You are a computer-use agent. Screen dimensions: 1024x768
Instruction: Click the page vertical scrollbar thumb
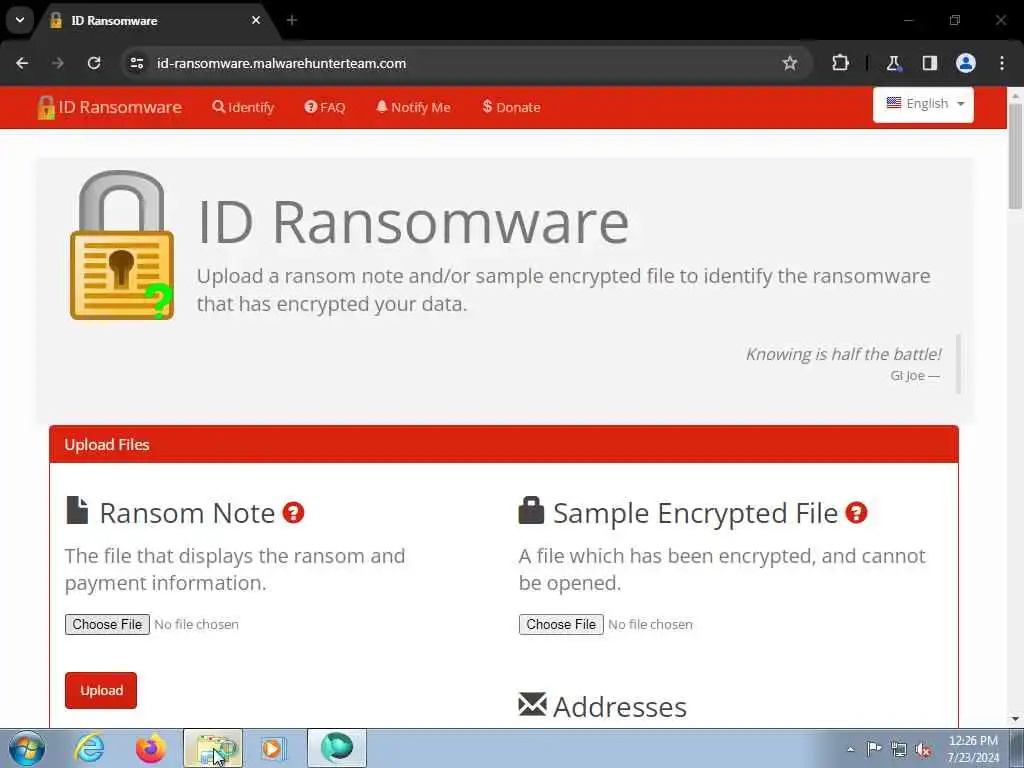(x=1015, y=157)
